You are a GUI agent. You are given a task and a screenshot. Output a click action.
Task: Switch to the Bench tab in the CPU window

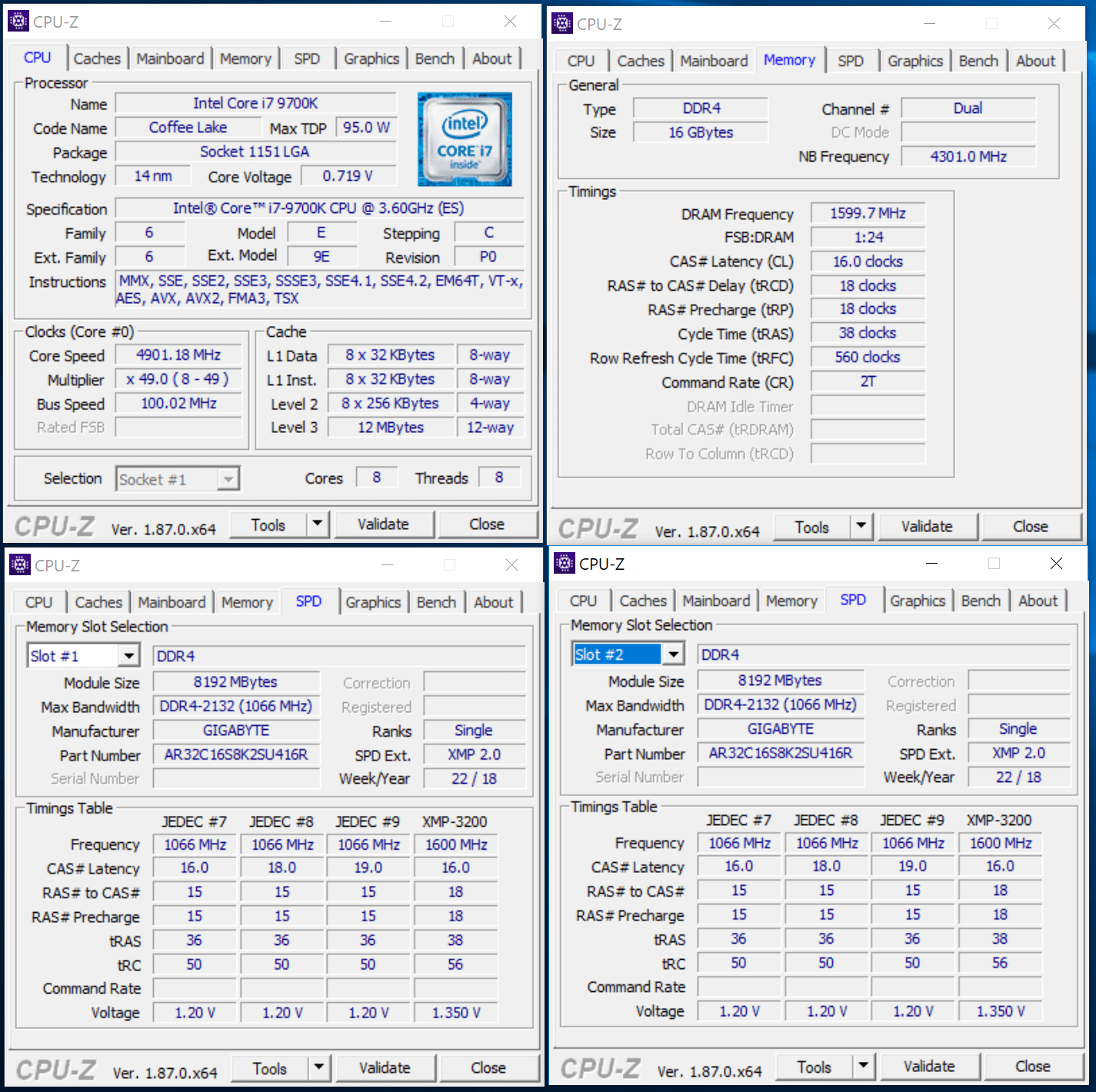(435, 58)
